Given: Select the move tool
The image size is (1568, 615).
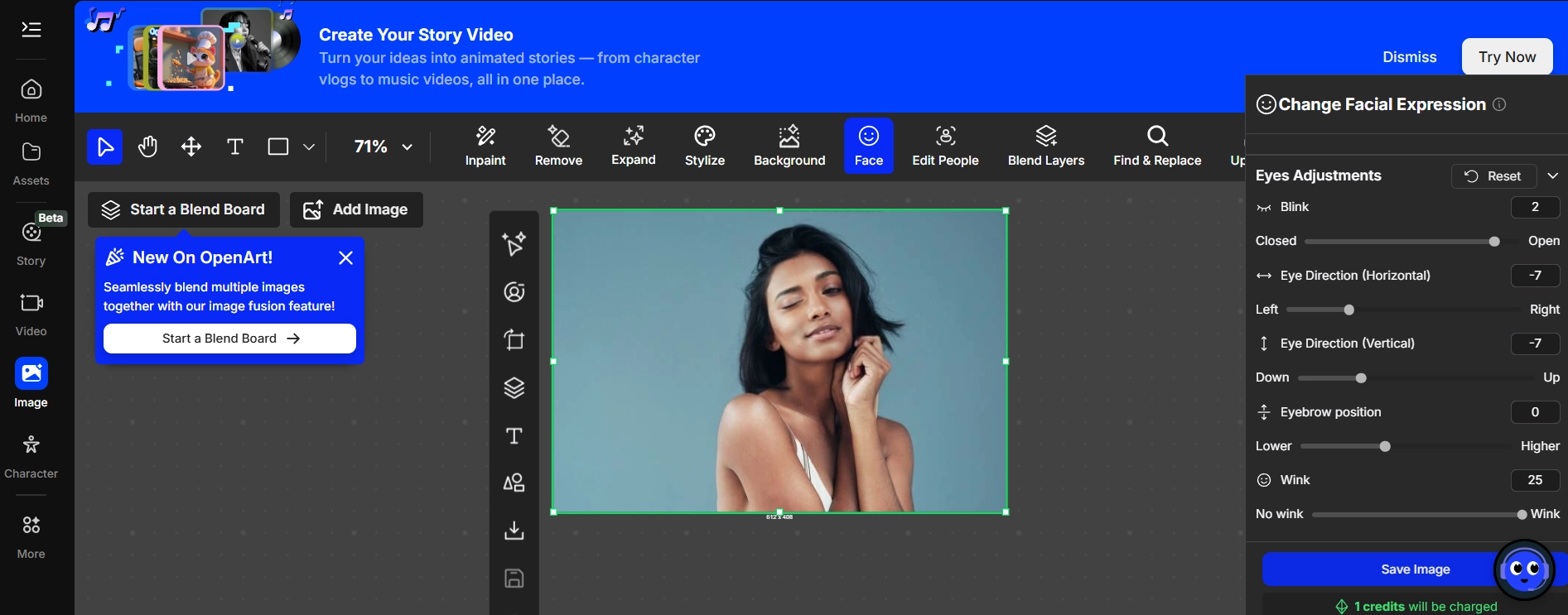Looking at the screenshot, I should (191, 147).
